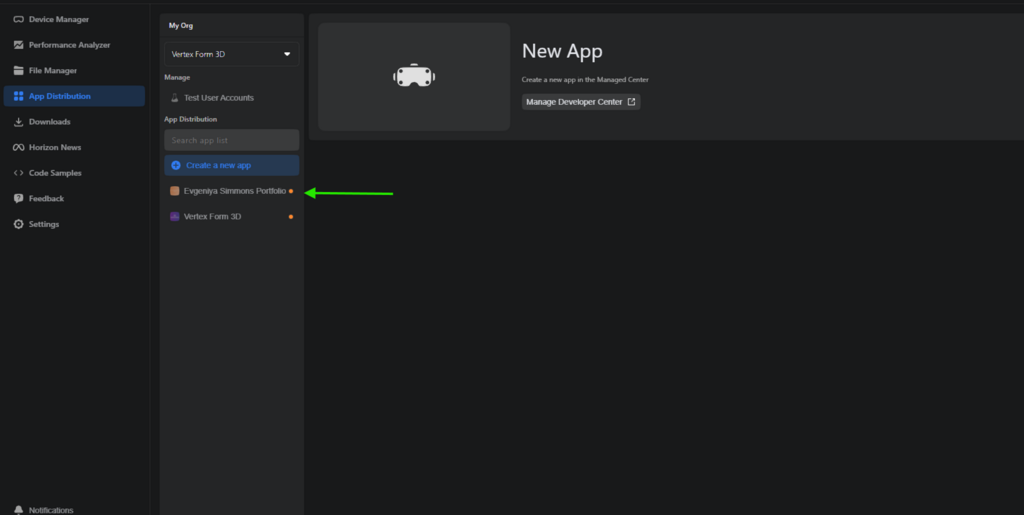
Task: Open Notifications bell at bottom left
Action: pyautogui.click(x=18, y=510)
